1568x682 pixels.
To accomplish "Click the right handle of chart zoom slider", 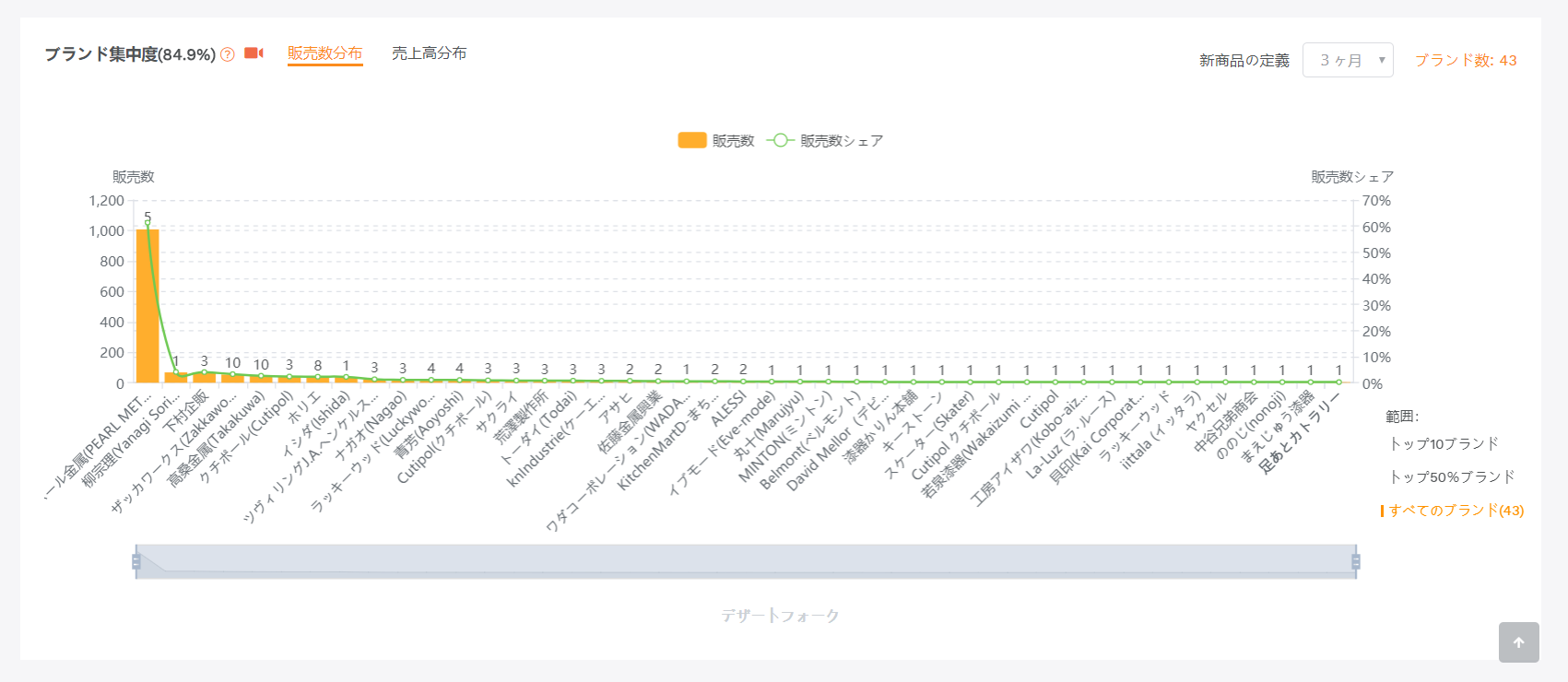I will [1355, 561].
